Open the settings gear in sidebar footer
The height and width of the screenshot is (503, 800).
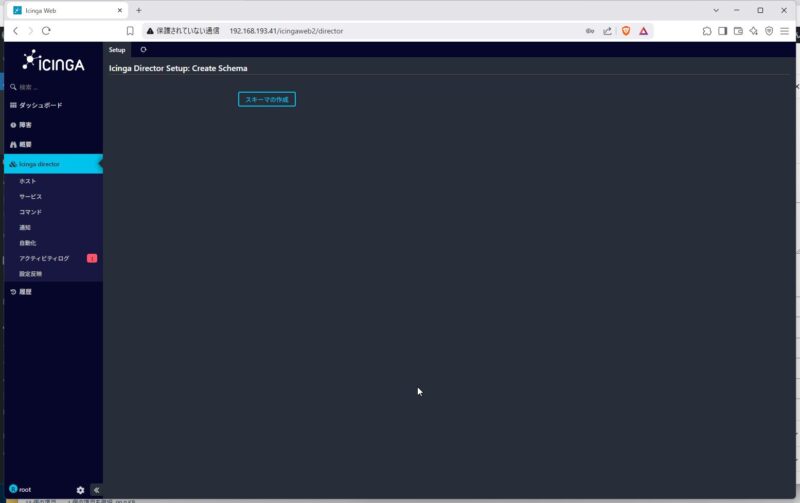pyautogui.click(x=80, y=490)
